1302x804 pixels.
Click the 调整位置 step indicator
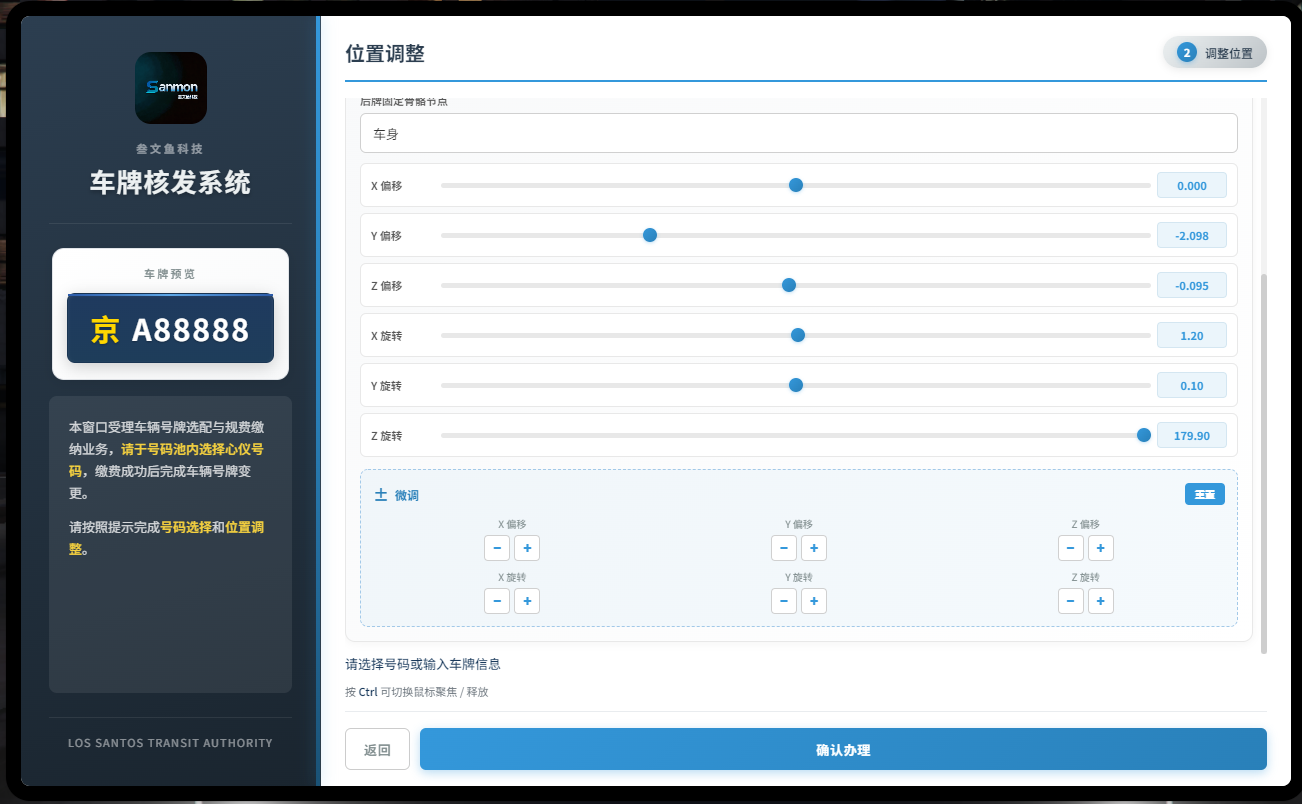[1215, 53]
